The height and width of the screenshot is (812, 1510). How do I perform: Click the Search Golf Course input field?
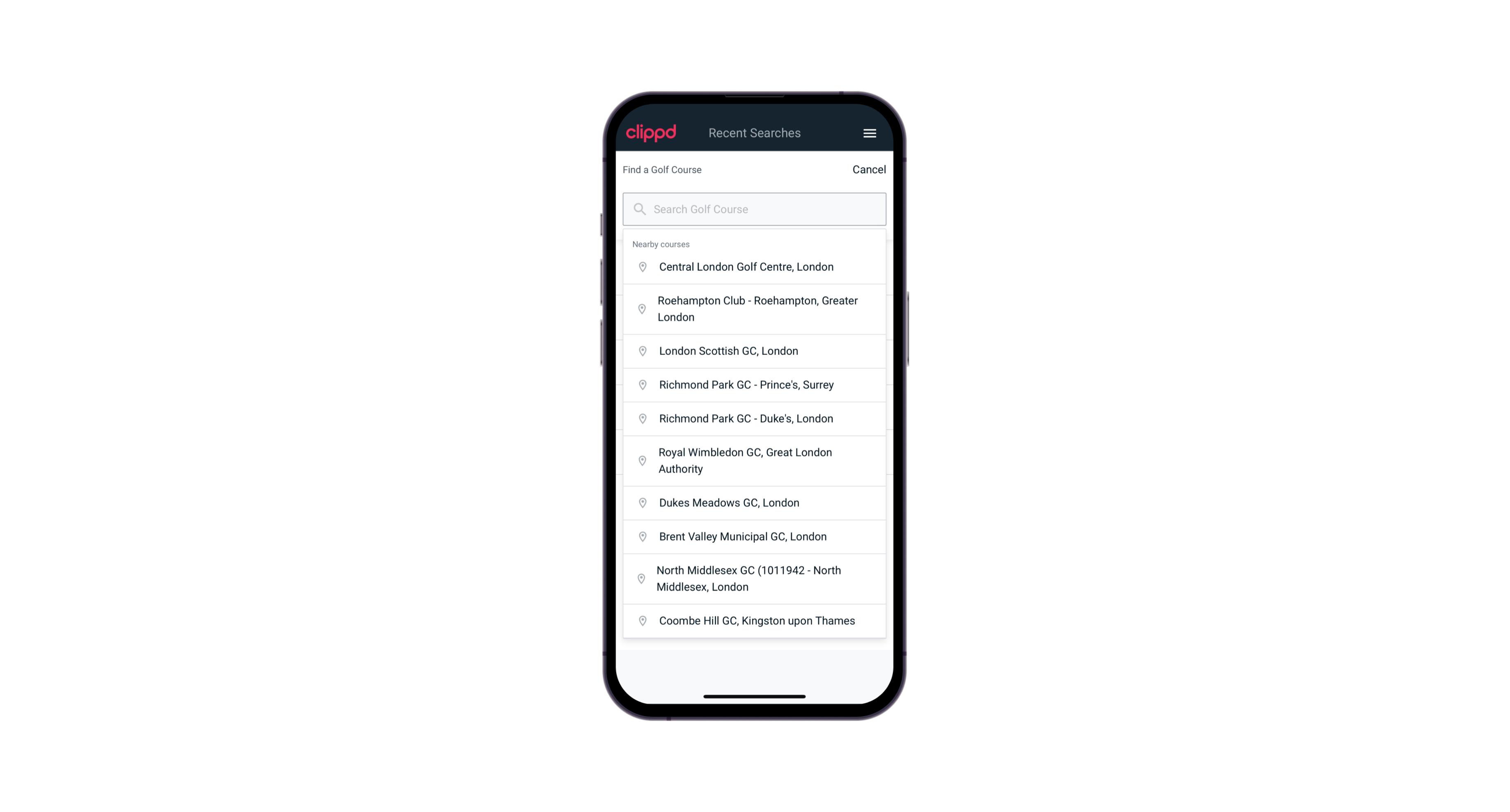pos(754,208)
